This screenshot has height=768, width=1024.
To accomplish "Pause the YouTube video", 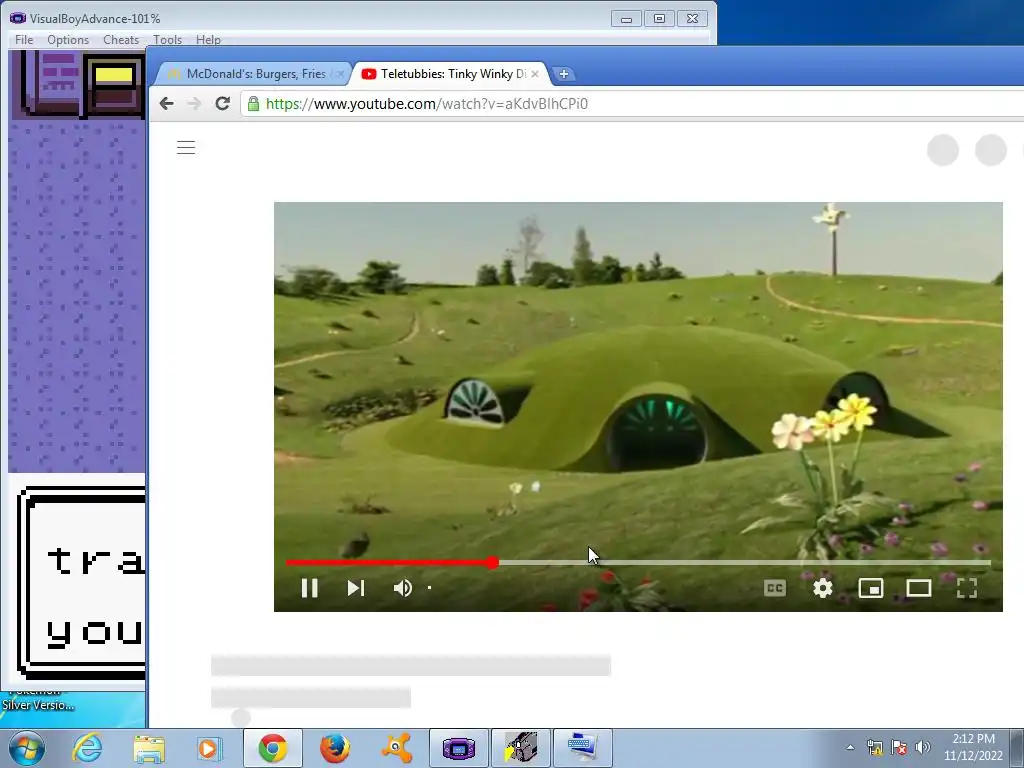I will point(310,588).
